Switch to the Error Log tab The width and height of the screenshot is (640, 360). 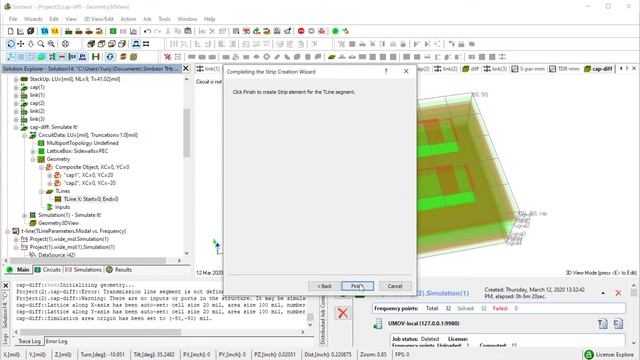pos(56,341)
